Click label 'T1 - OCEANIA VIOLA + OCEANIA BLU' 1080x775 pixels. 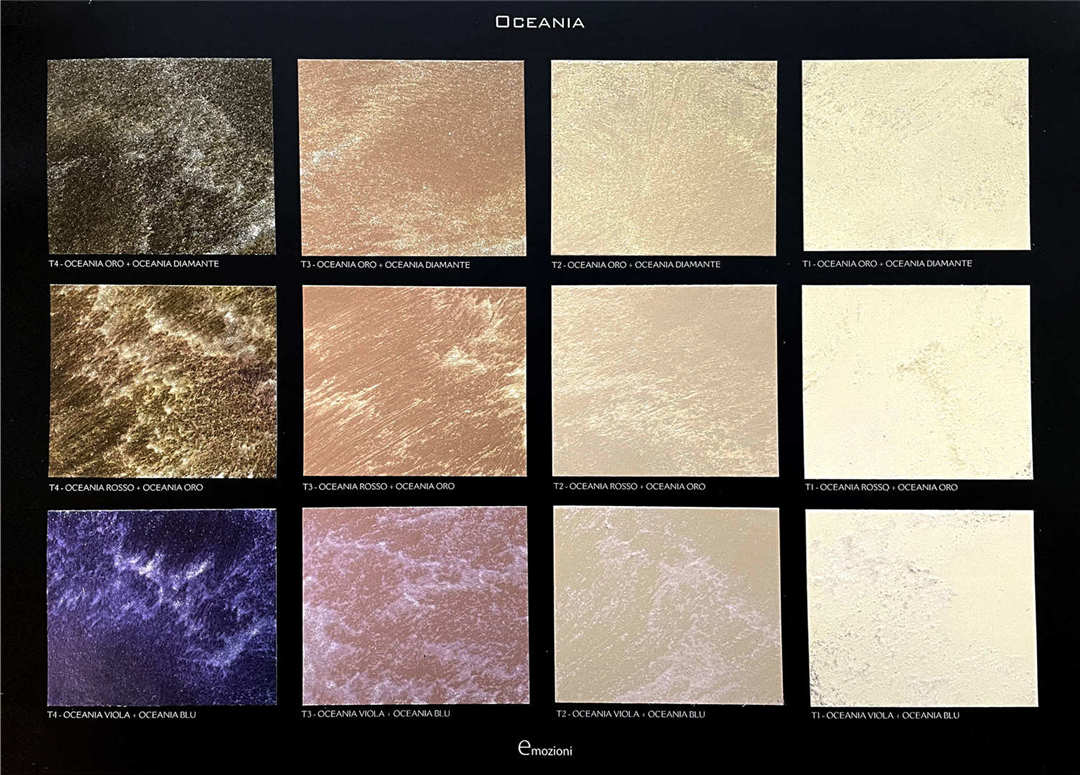[x=885, y=716]
